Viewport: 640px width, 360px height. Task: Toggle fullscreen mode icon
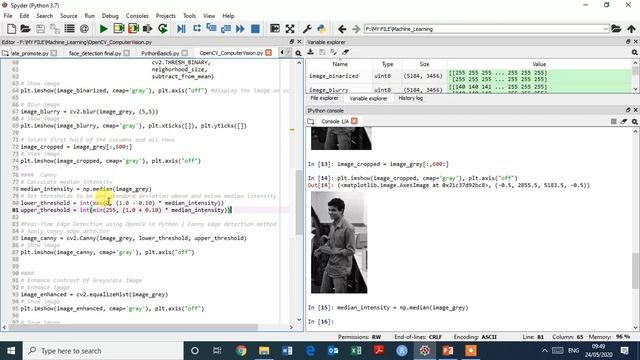[290, 29]
